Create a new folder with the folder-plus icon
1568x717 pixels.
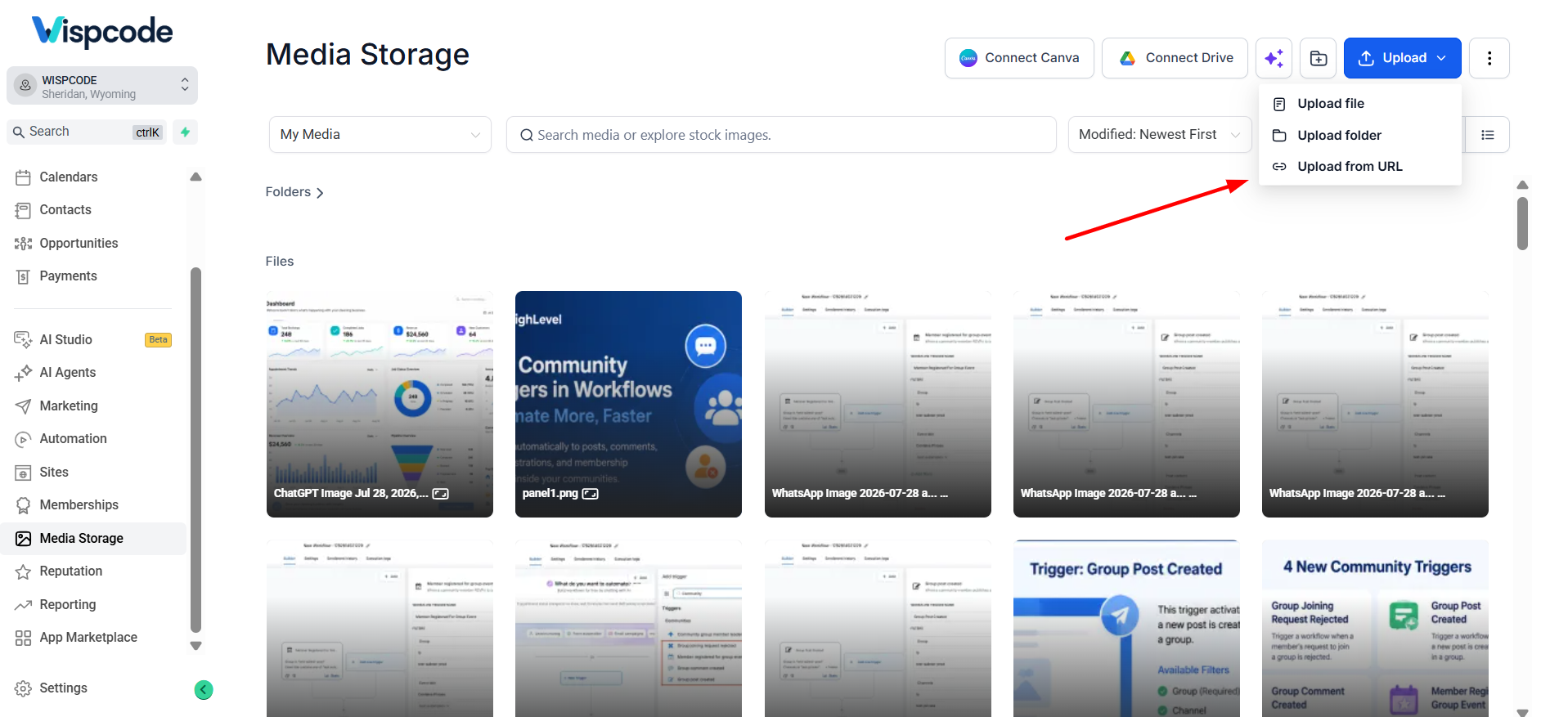tap(1318, 58)
